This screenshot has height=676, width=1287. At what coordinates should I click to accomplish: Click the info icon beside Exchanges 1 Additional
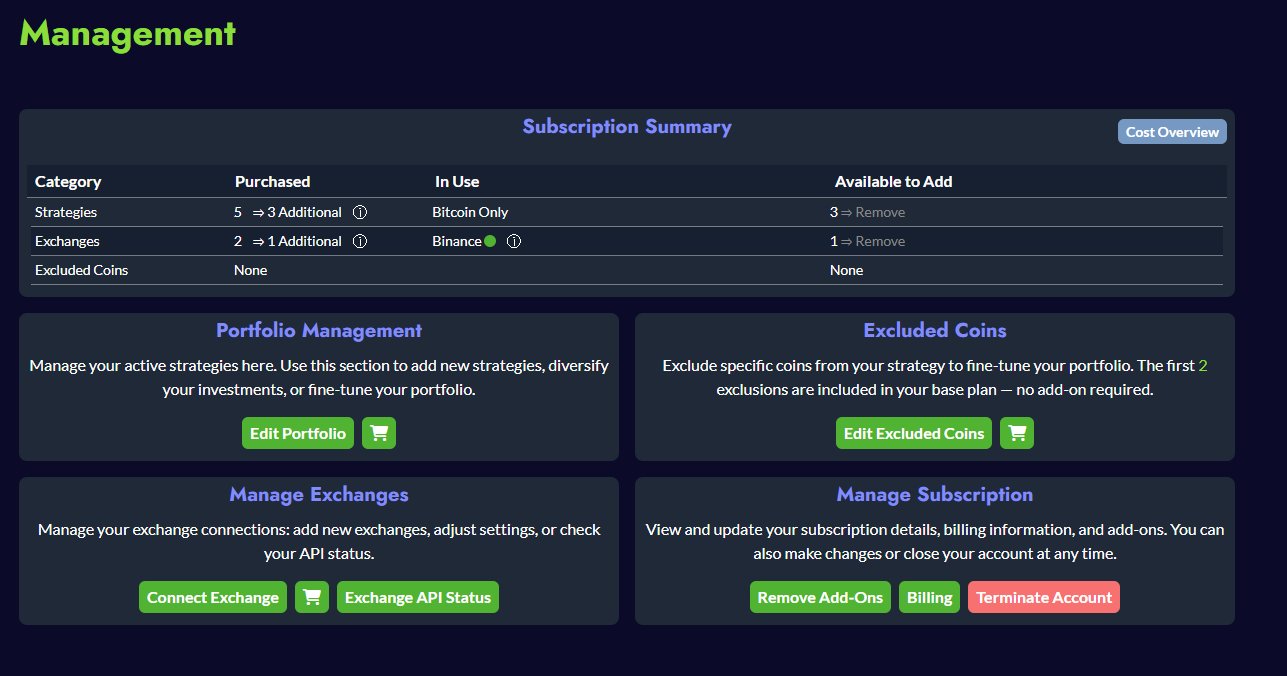360,241
